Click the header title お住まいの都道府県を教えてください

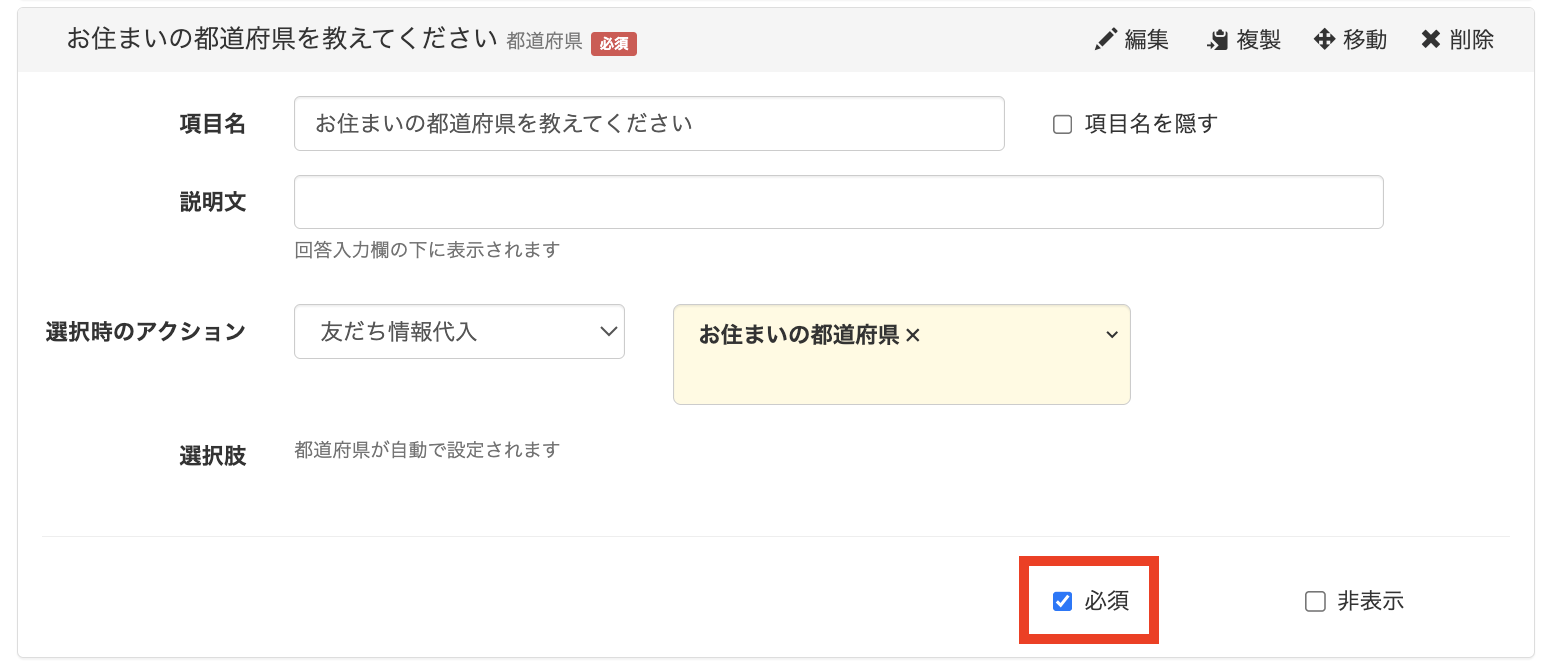[282, 39]
